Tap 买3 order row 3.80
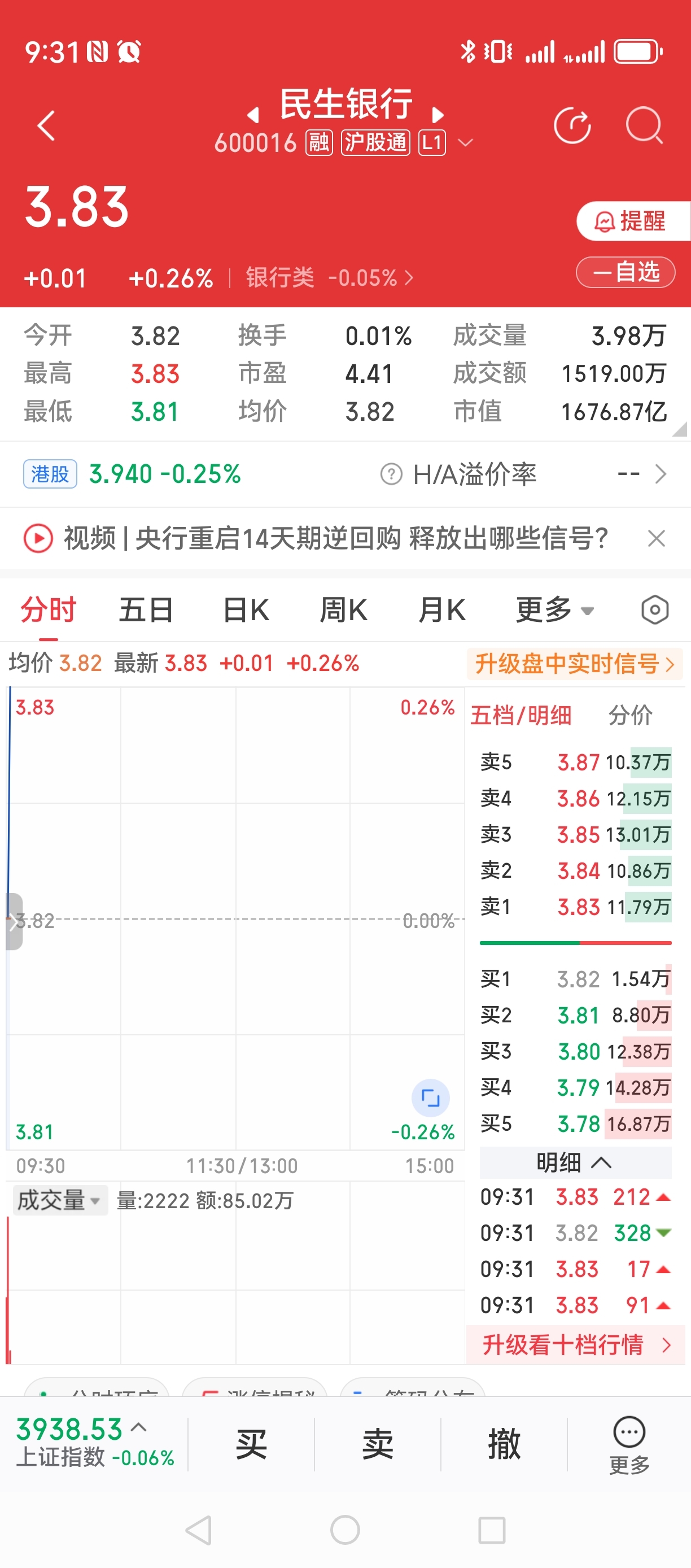This screenshot has height=1568, width=691. (575, 1051)
